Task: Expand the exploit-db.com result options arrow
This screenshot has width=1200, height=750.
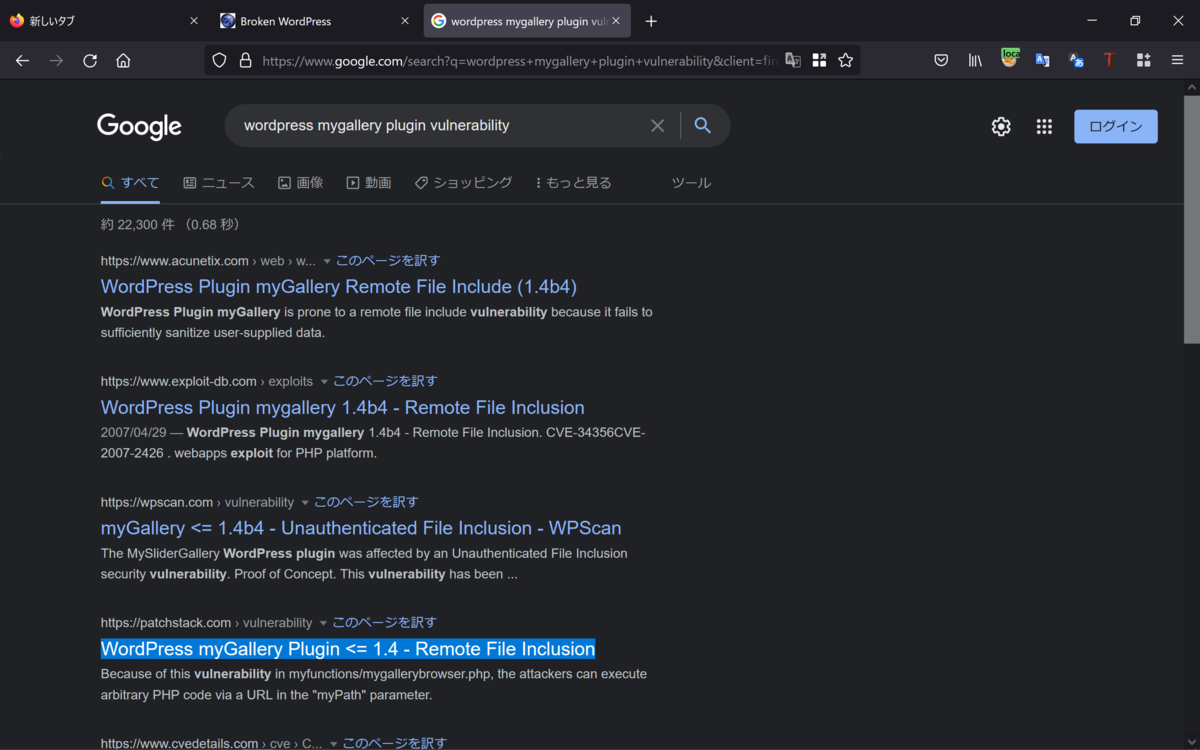Action: [324, 382]
